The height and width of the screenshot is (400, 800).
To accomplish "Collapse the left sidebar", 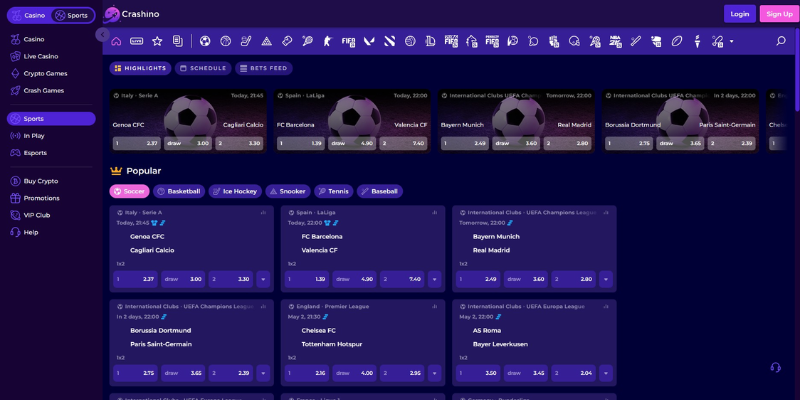I will point(103,35).
